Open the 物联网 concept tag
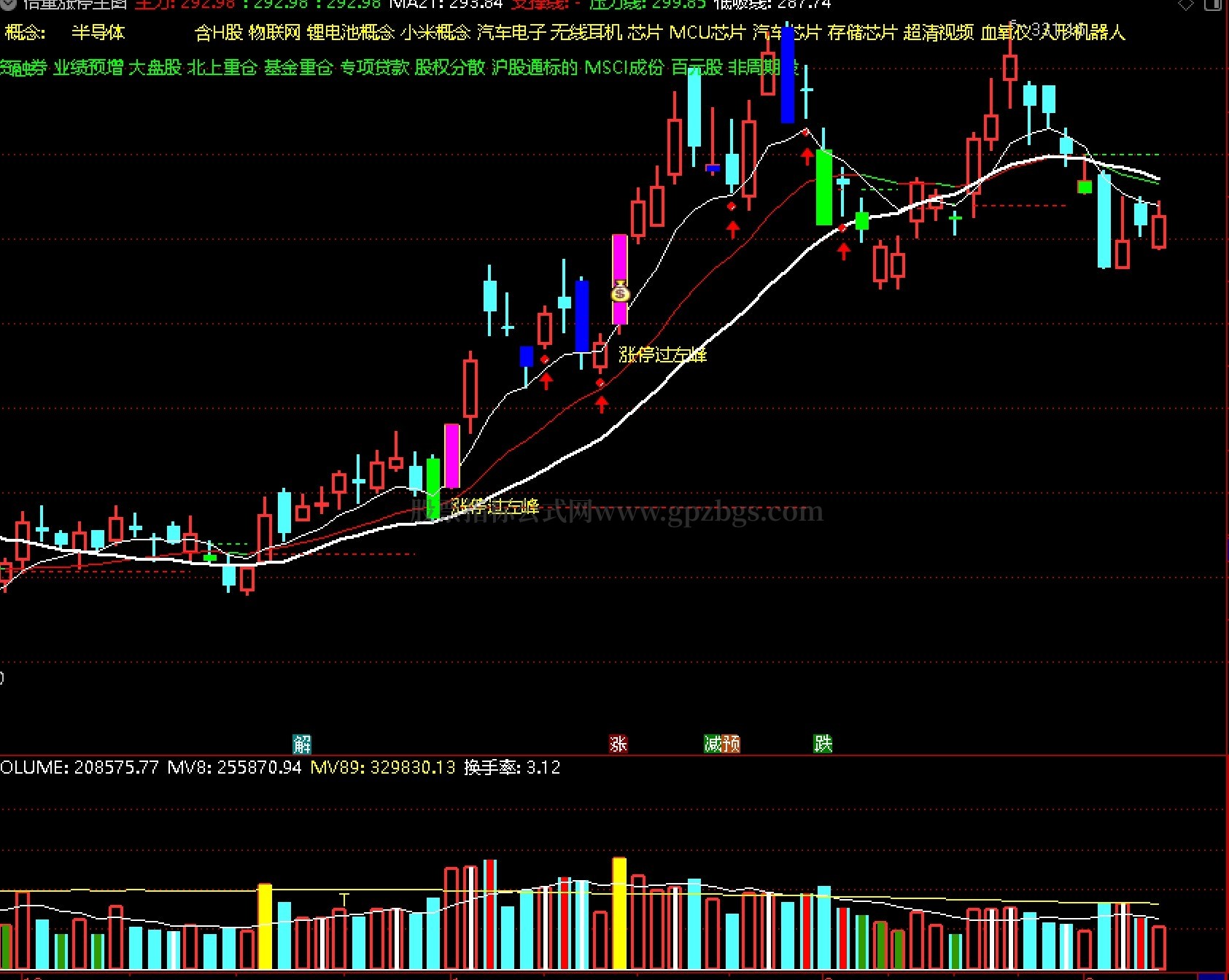1229x980 pixels. coord(274,33)
